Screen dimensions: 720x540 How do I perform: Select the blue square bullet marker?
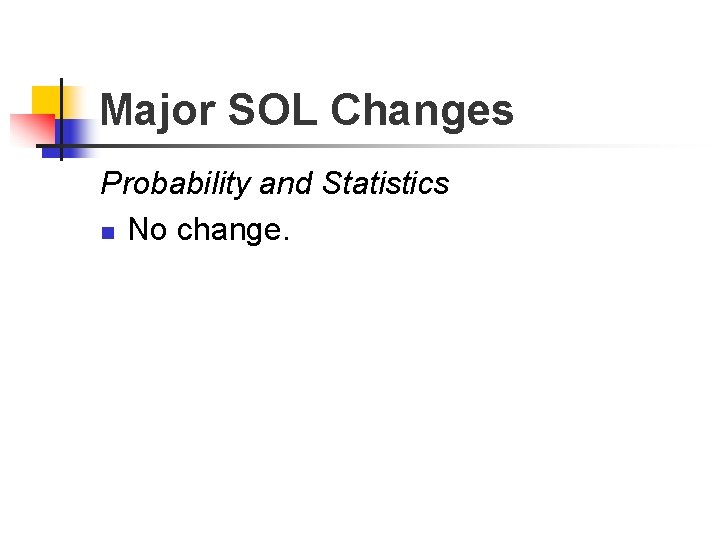tap(108, 233)
